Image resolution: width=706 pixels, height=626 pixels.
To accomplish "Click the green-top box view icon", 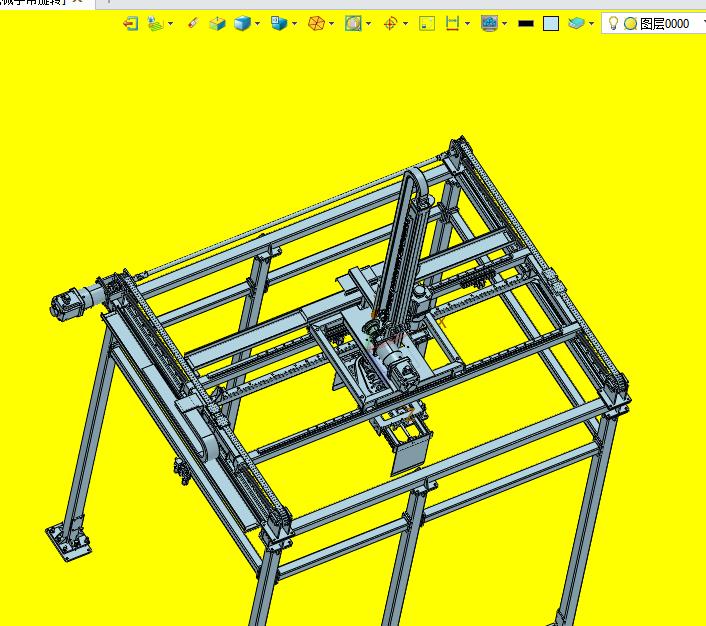I will (217, 23).
